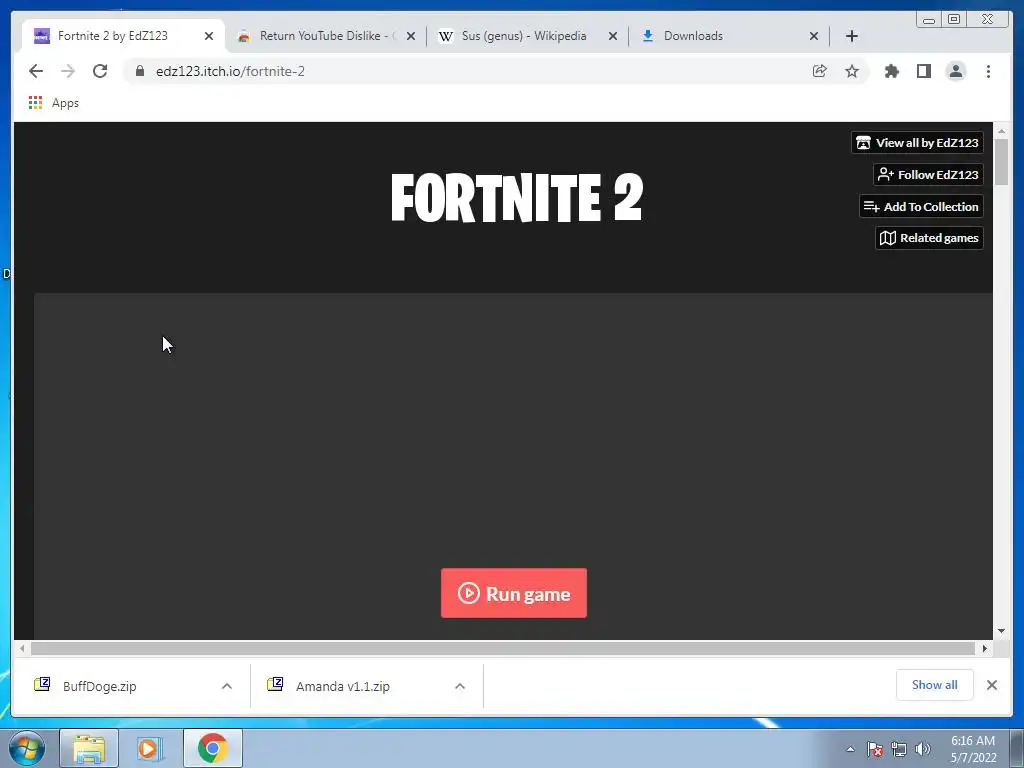Share this page icon in address bar
Viewport: 1024px width, 768px height.
(x=820, y=71)
